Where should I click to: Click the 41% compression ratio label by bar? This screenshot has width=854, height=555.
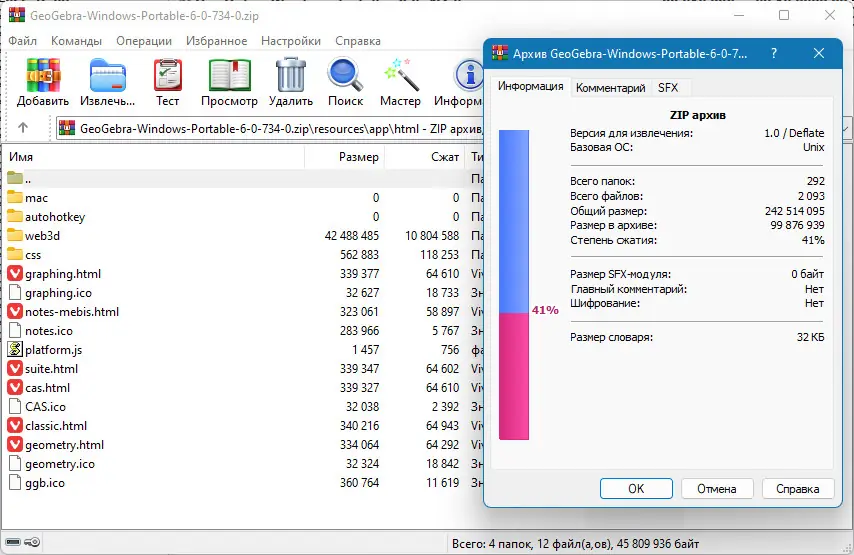(x=545, y=310)
